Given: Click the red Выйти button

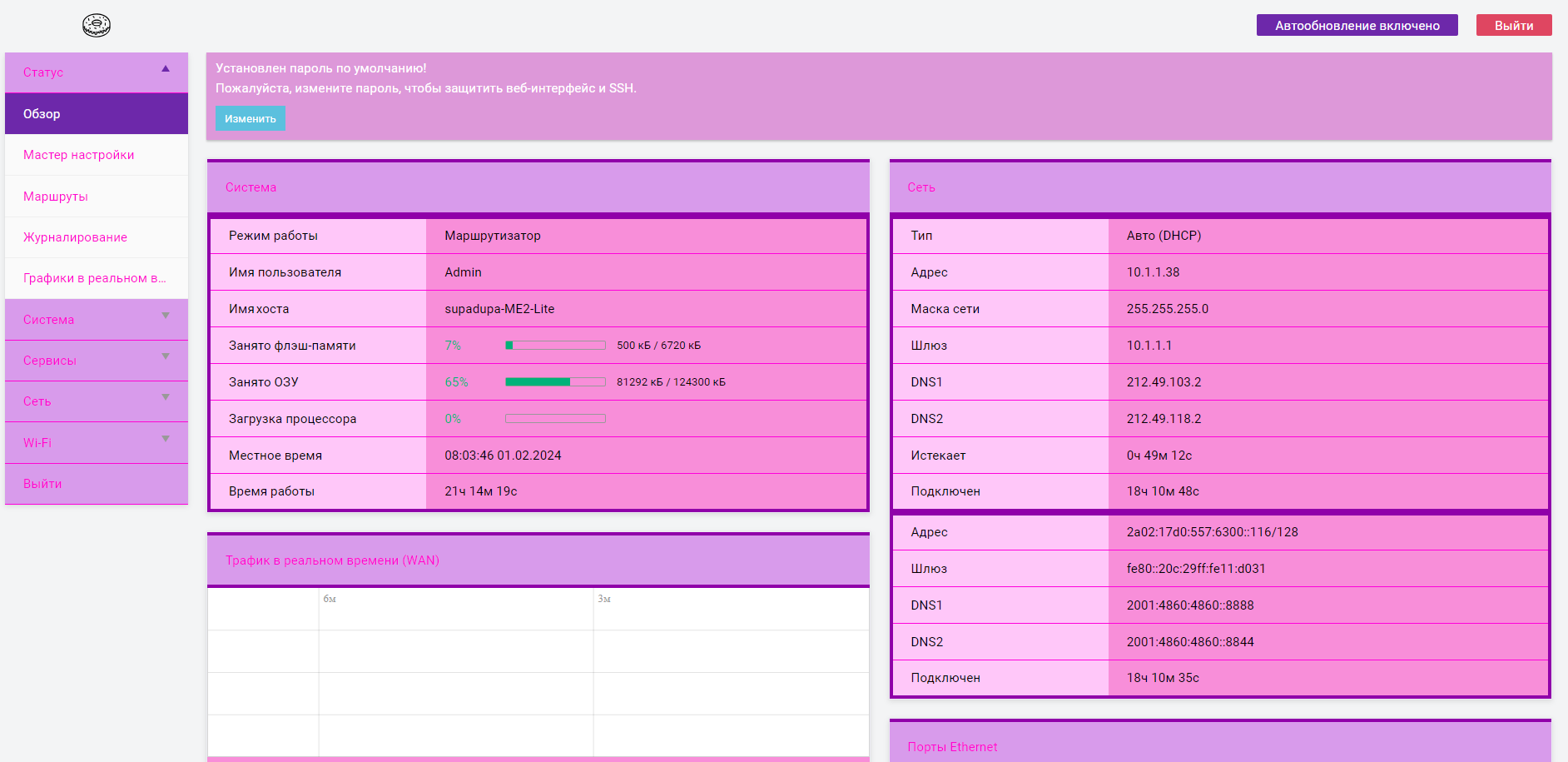Looking at the screenshot, I should pos(1513,26).
